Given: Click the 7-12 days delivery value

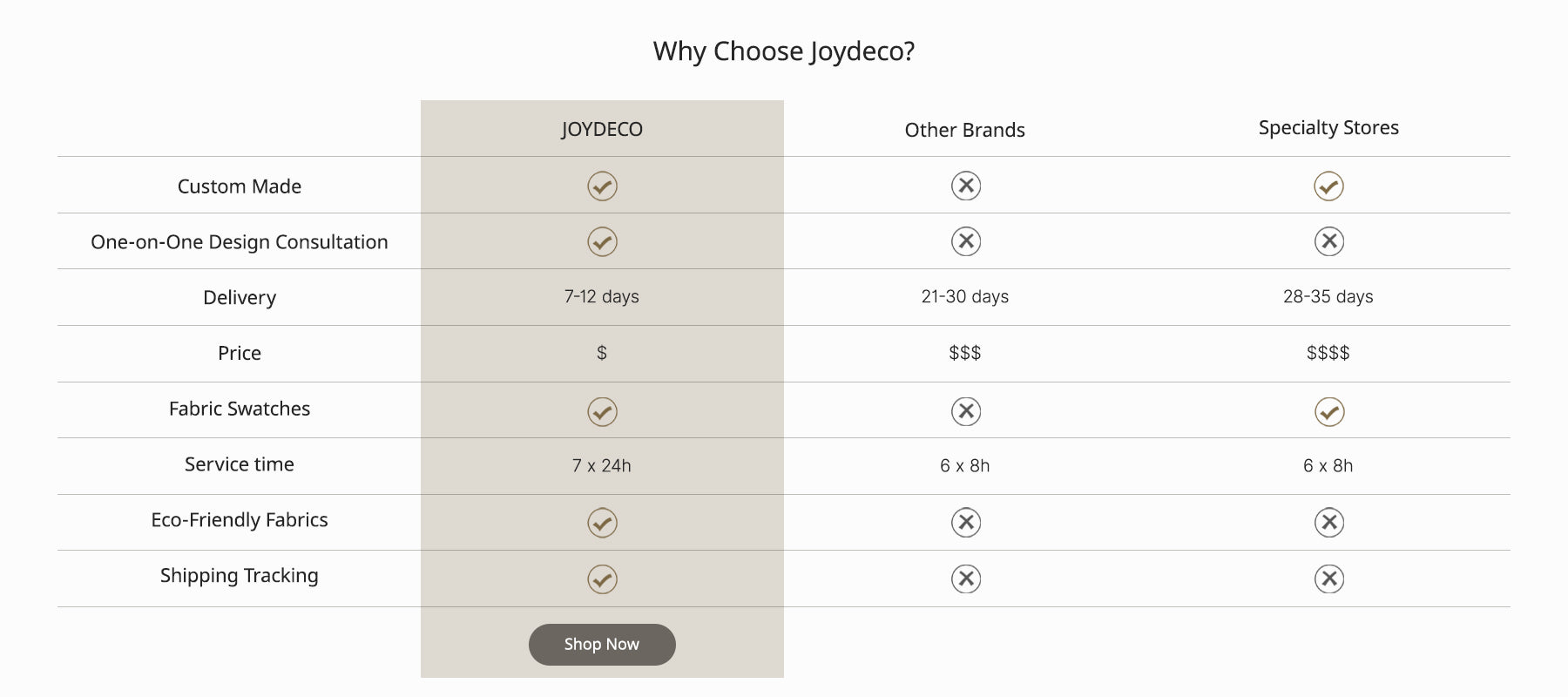Looking at the screenshot, I should [602, 296].
